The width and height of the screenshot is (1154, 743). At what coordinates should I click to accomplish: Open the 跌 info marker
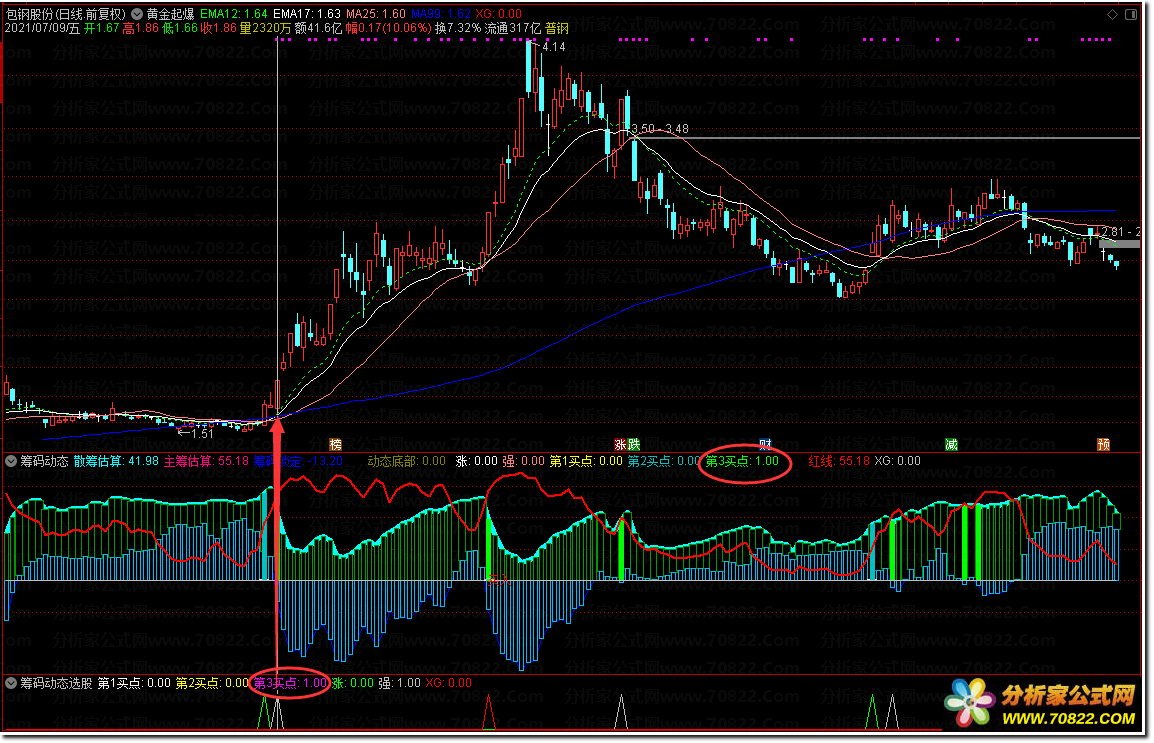pos(634,444)
